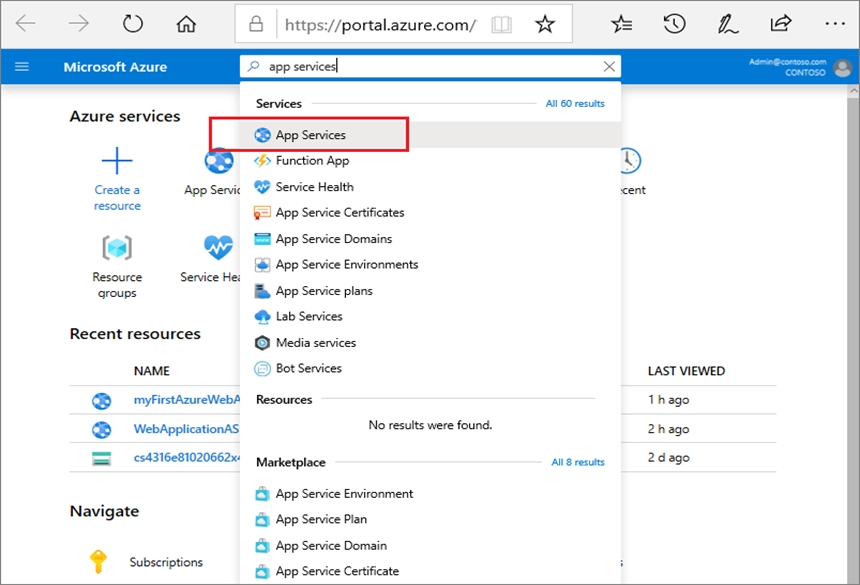This screenshot has height=585, width=860.
Task: Click the Share icon in browser toolbar
Action: (780, 24)
